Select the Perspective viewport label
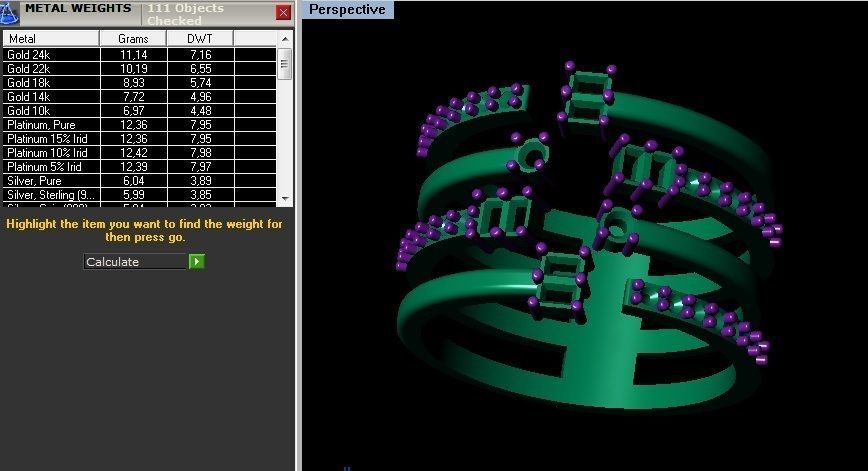 point(347,9)
